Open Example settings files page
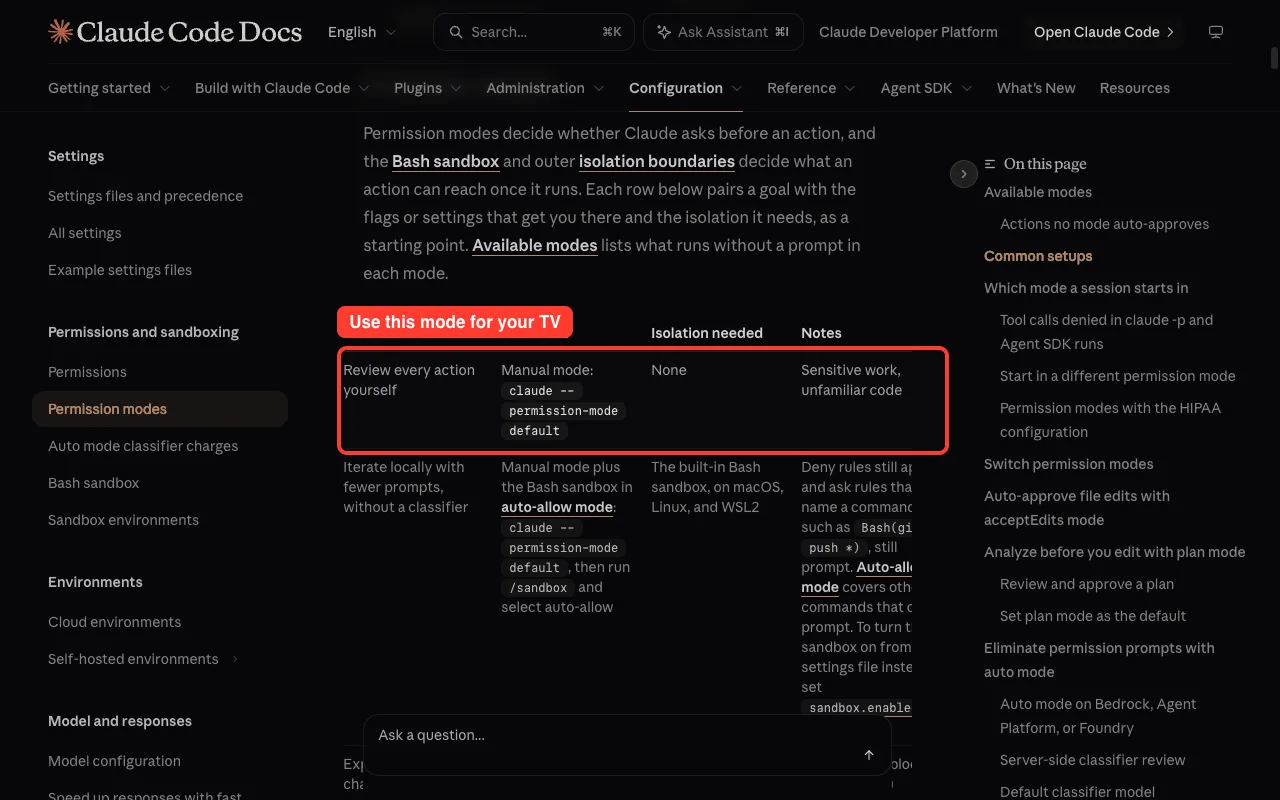 point(120,270)
